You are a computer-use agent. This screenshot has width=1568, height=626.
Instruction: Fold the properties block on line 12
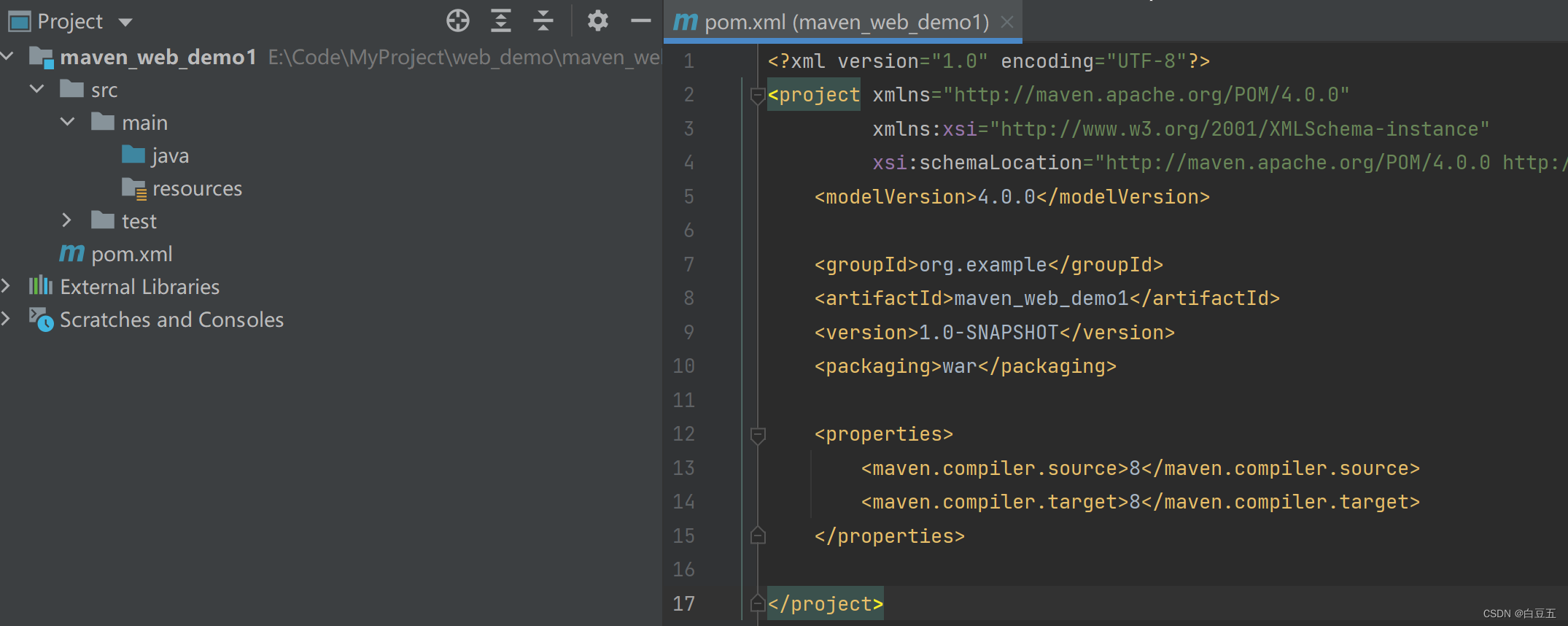[x=758, y=435]
